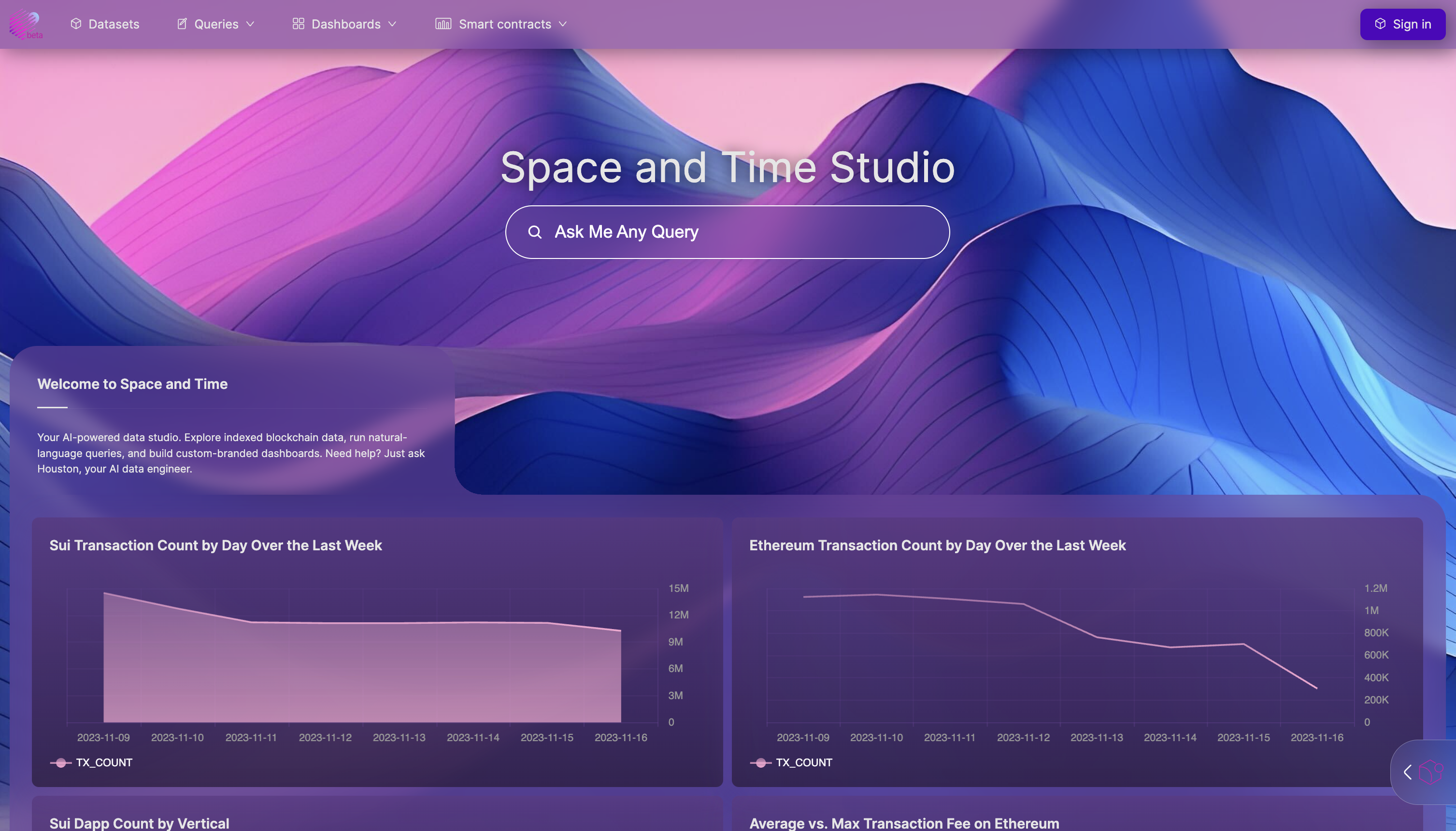Image resolution: width=1456 pixels, height=831 pixels.
Task: Expand the side panel left chevron
Action: (1408, 772)
